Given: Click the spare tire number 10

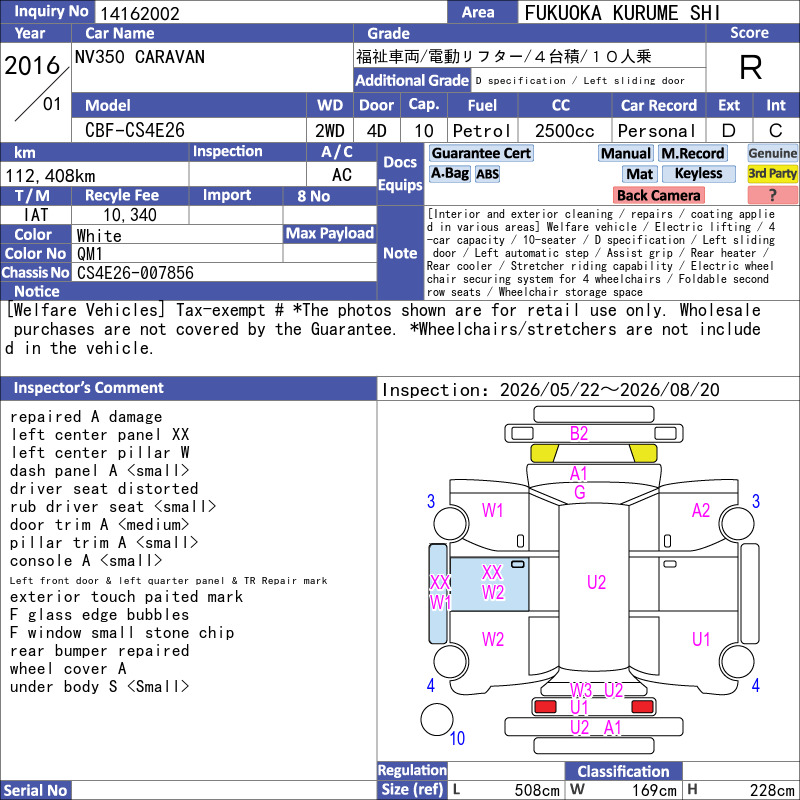Looking at the screenshot, I should point(457,738).
